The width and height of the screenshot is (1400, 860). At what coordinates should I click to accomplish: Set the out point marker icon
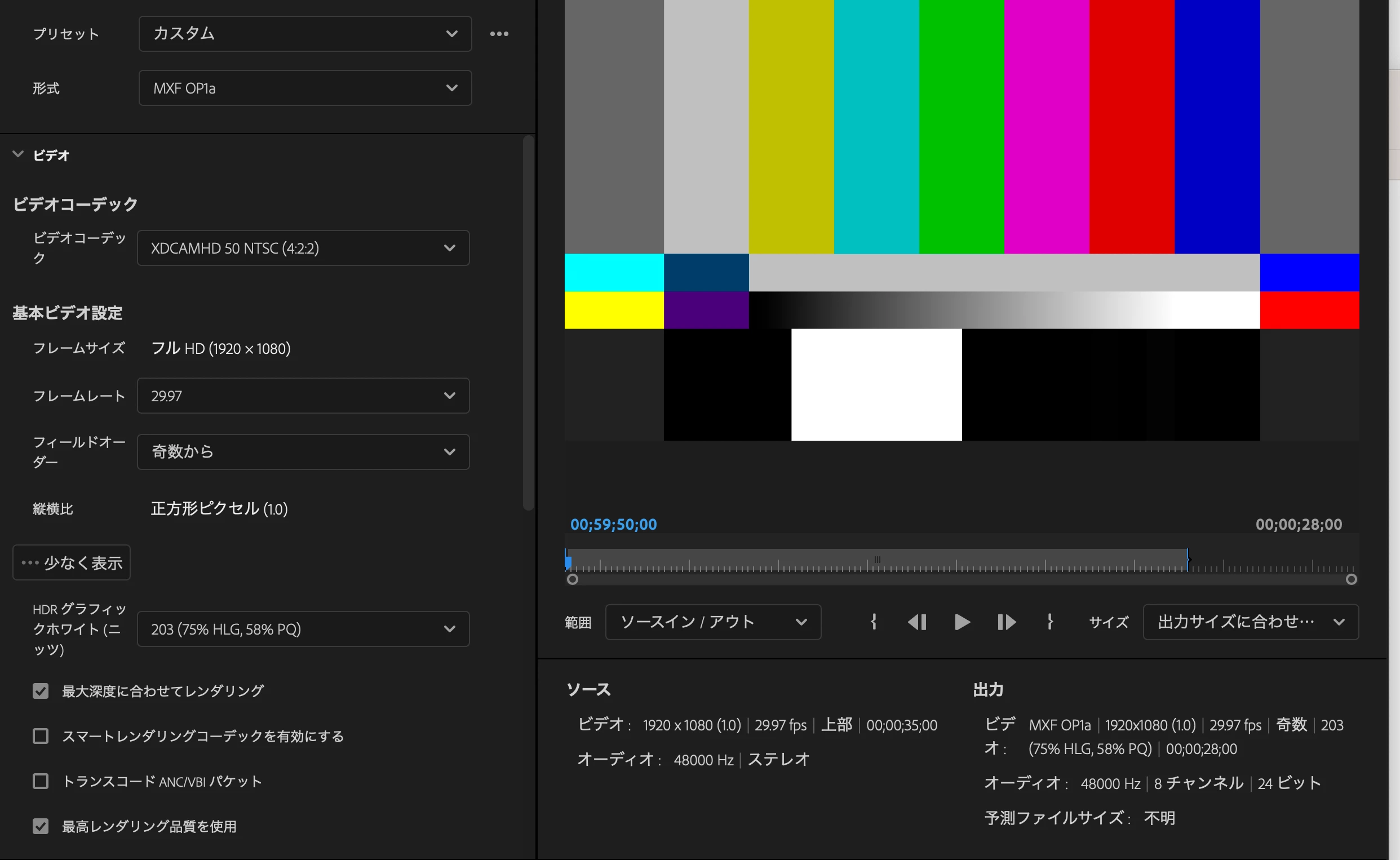[1049, 622]
